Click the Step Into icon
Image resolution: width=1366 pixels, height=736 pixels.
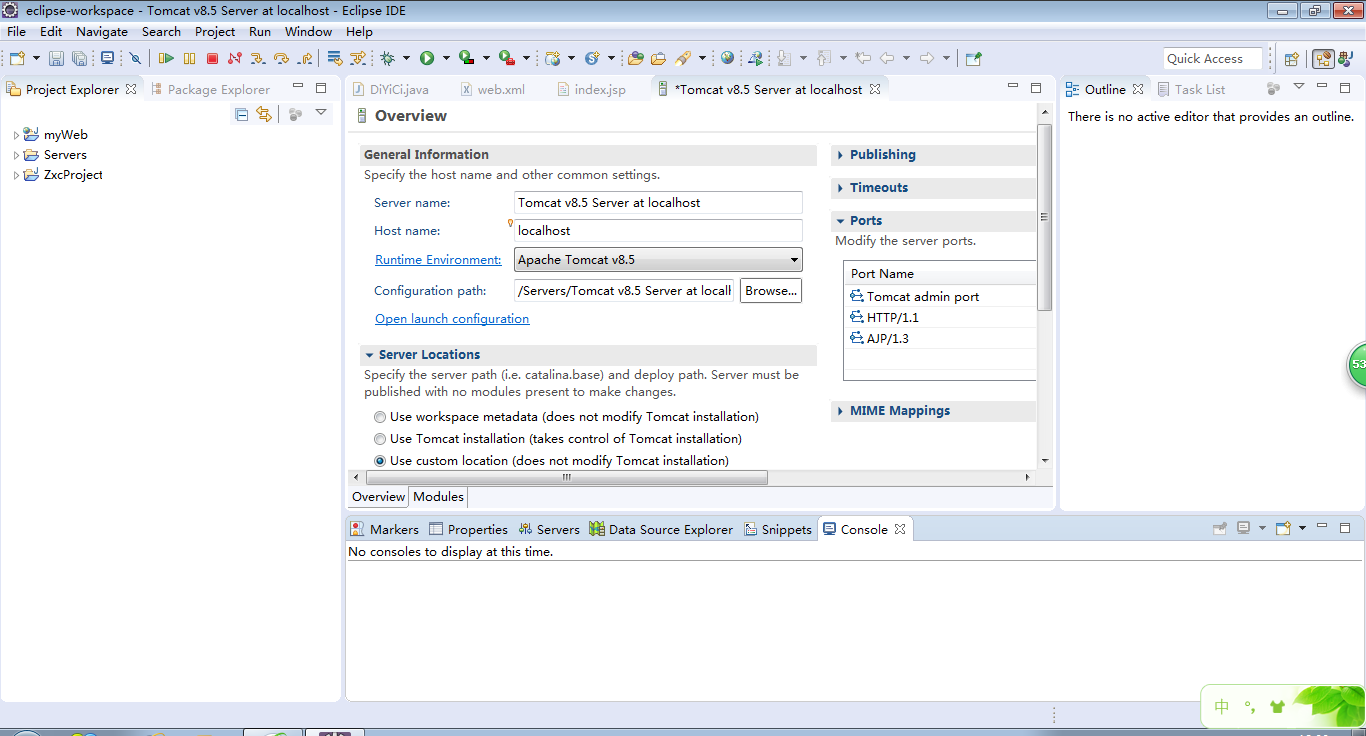[258, 58]
